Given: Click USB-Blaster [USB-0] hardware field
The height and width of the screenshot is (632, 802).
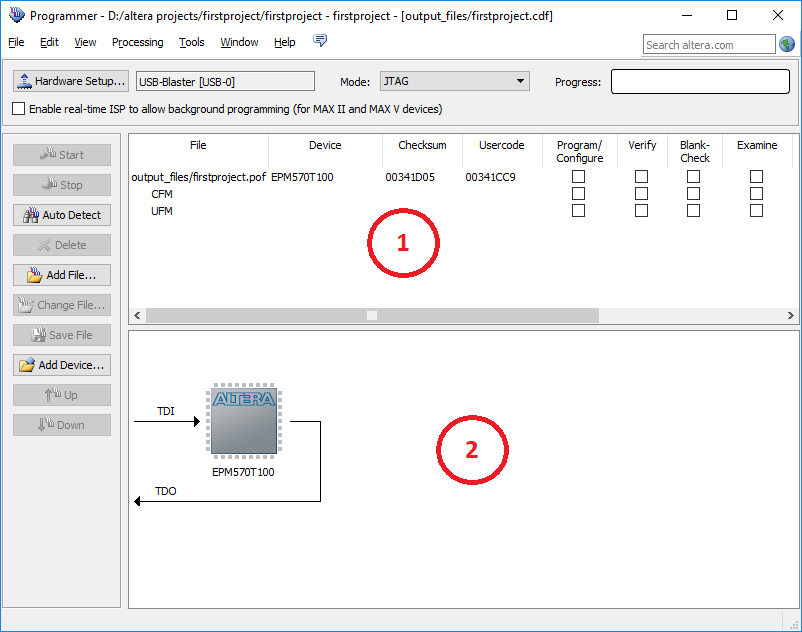Looking at the screenshot, I should [x=225, y=82].
